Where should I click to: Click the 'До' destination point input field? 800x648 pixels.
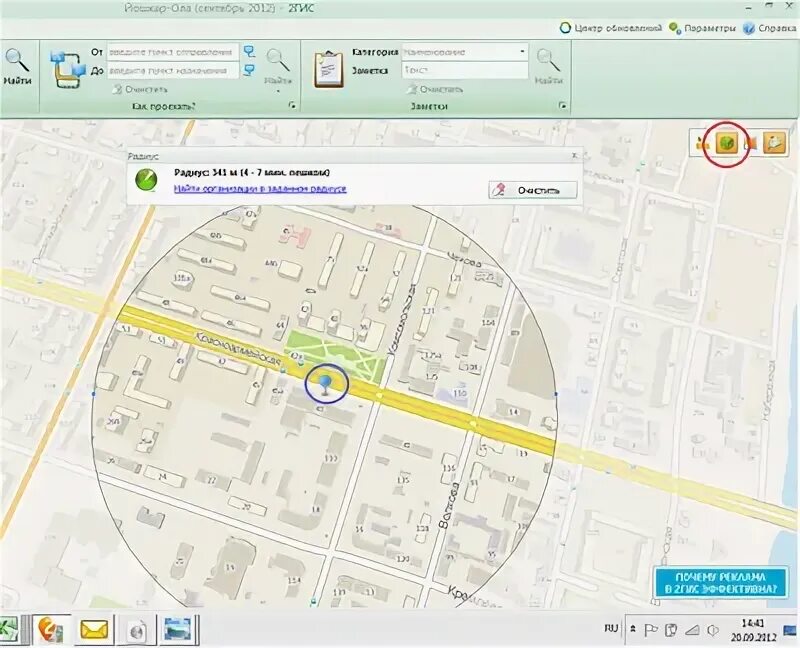(173, 70)
